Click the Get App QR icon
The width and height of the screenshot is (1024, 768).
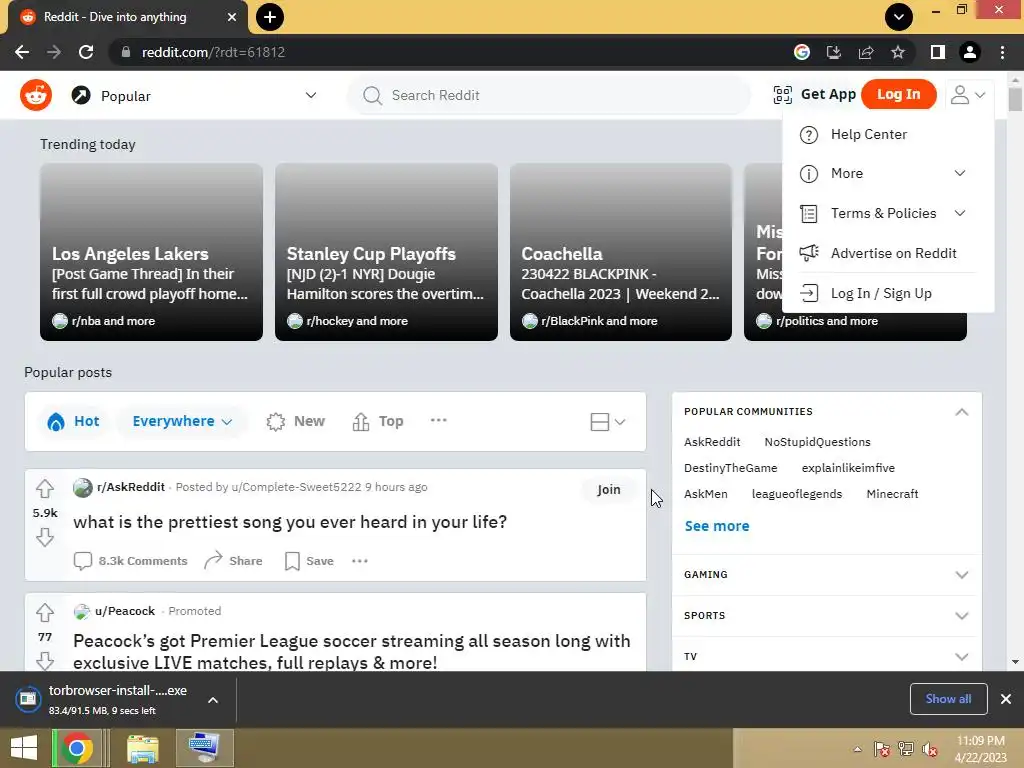tap(782, 95)
